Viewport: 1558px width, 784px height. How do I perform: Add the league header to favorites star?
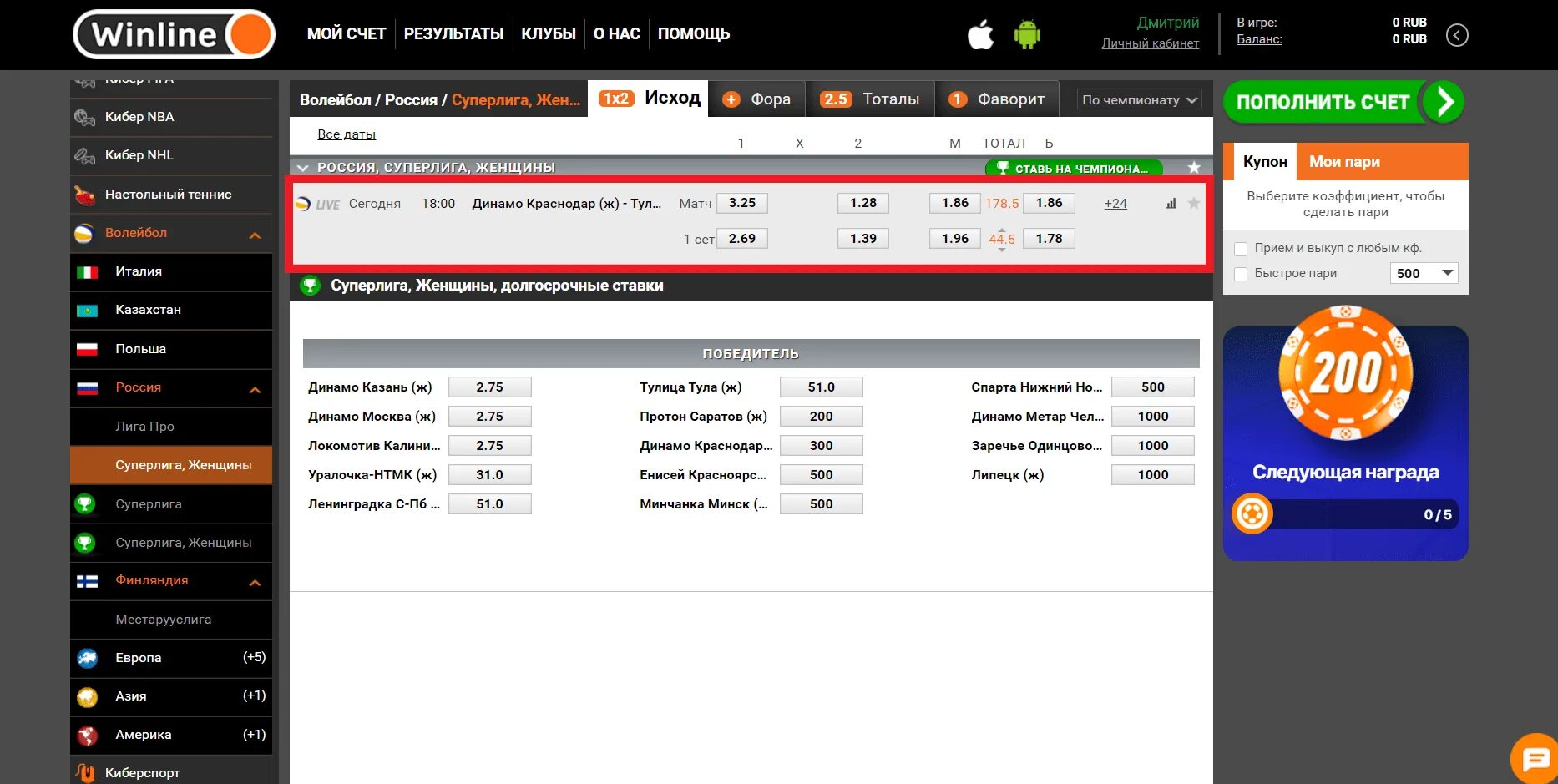[x=1194, y=168]
